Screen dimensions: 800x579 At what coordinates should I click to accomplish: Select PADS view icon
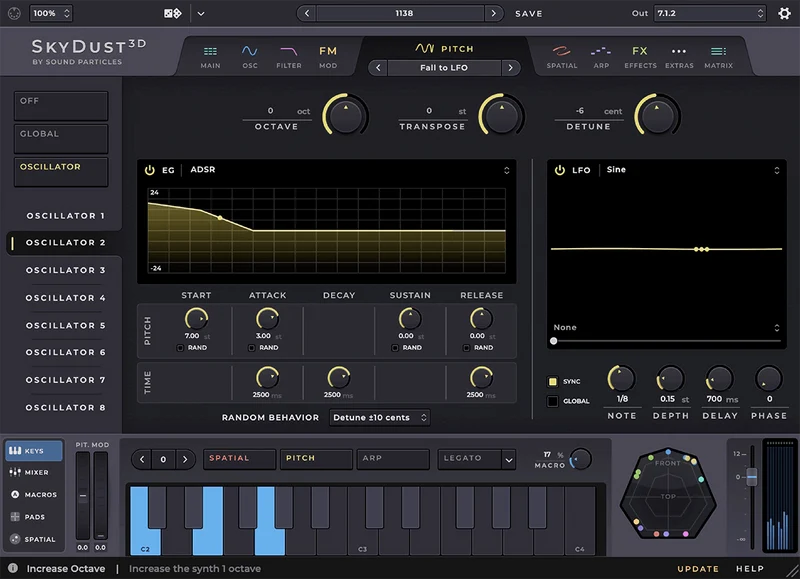[x=15, y=517]
